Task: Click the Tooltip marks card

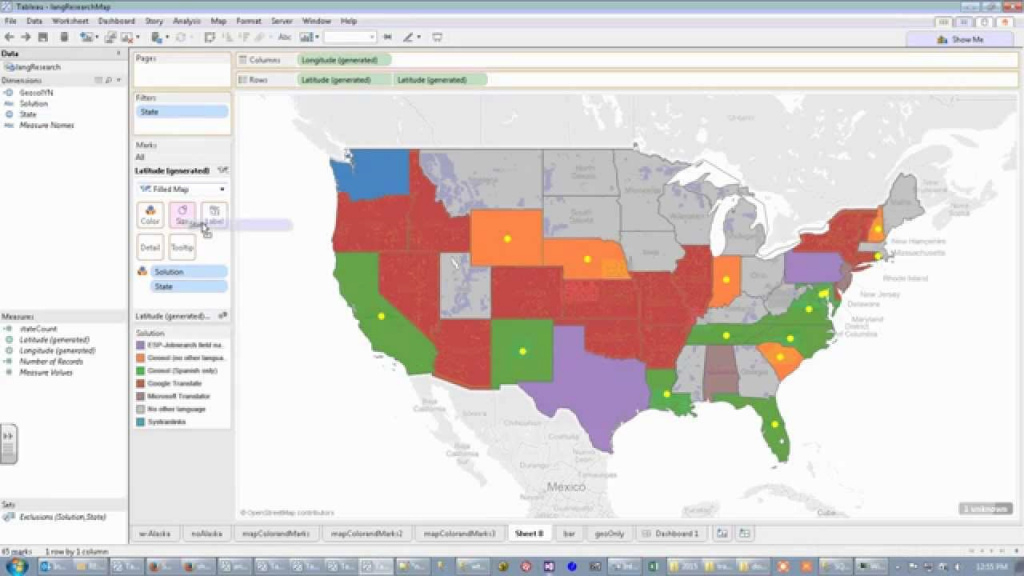Action: pyautogui.click(x=182, y=247)
